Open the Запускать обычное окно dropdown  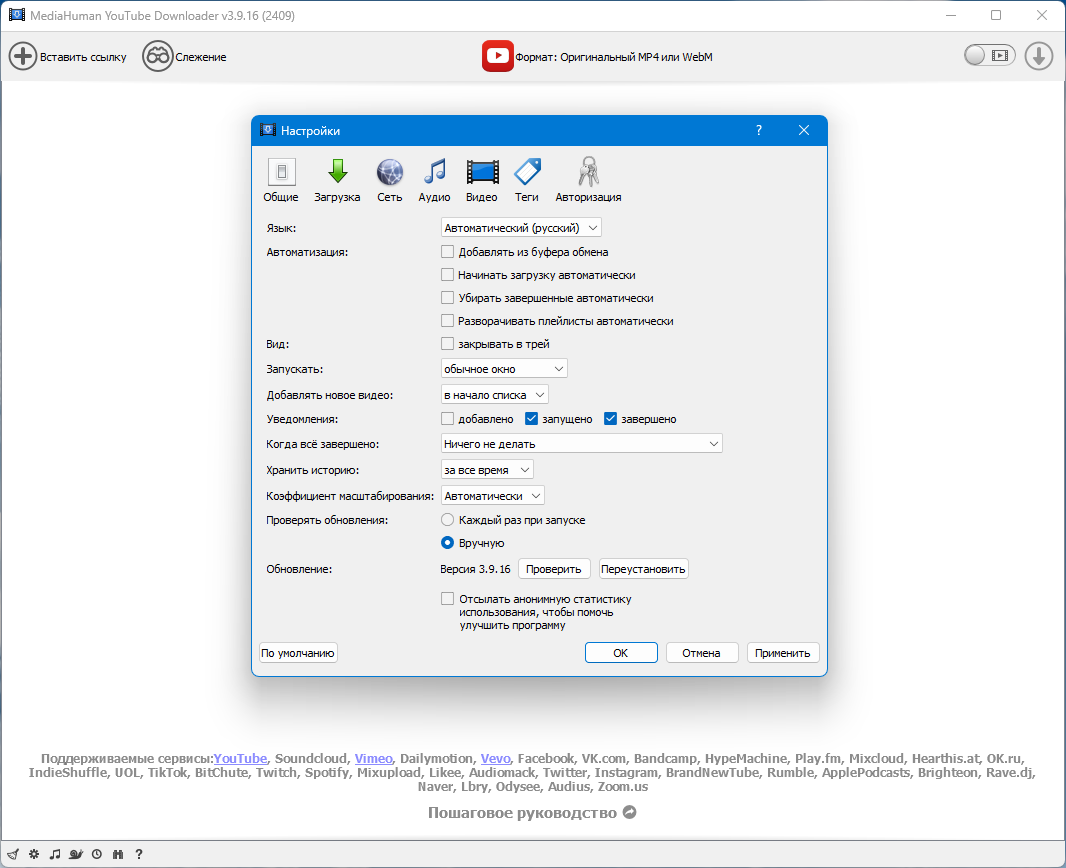[x=504, y=369]
